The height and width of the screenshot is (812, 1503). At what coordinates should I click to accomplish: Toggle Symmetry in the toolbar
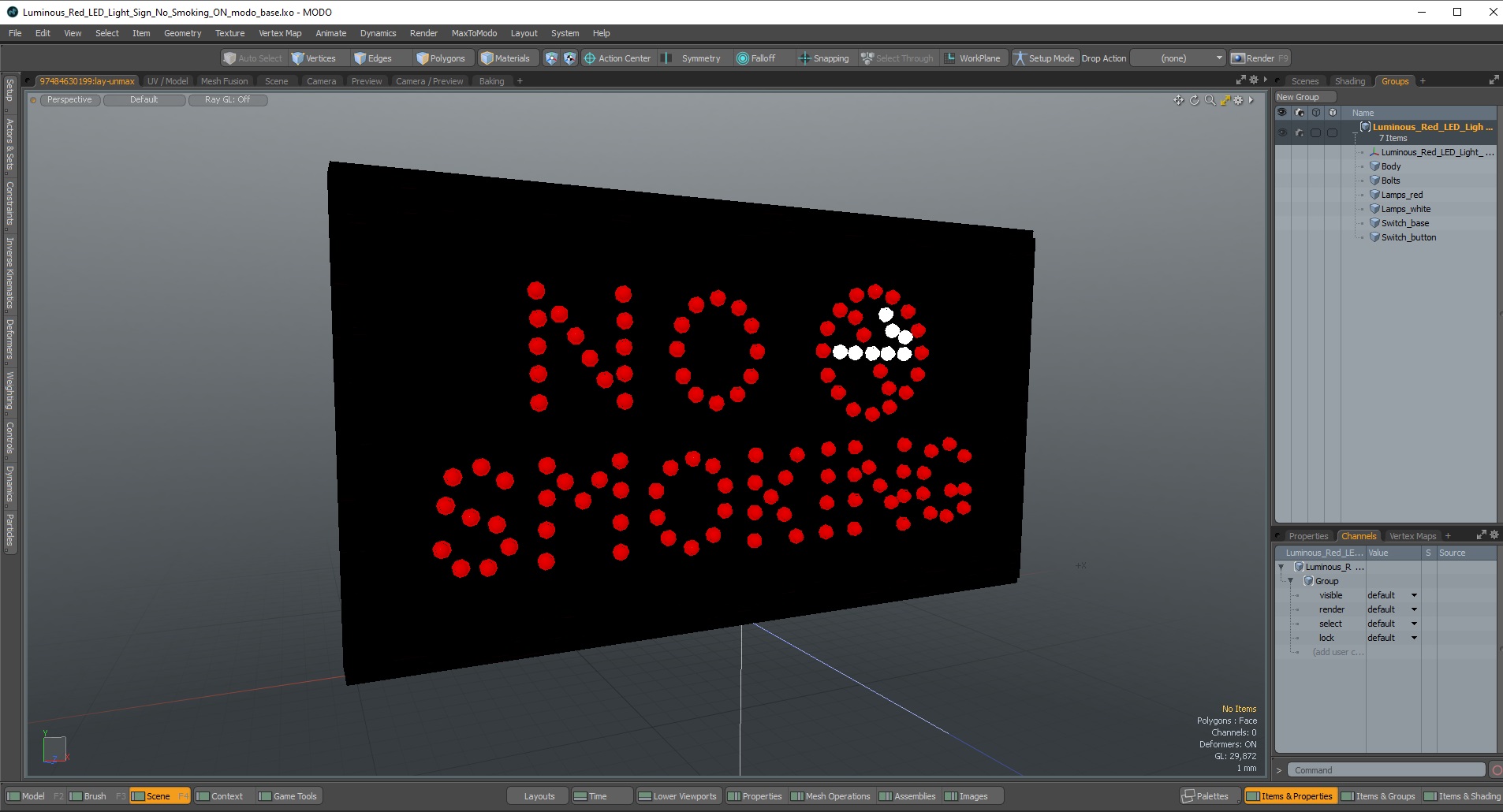pyautogui.click(x=692, y=58)
